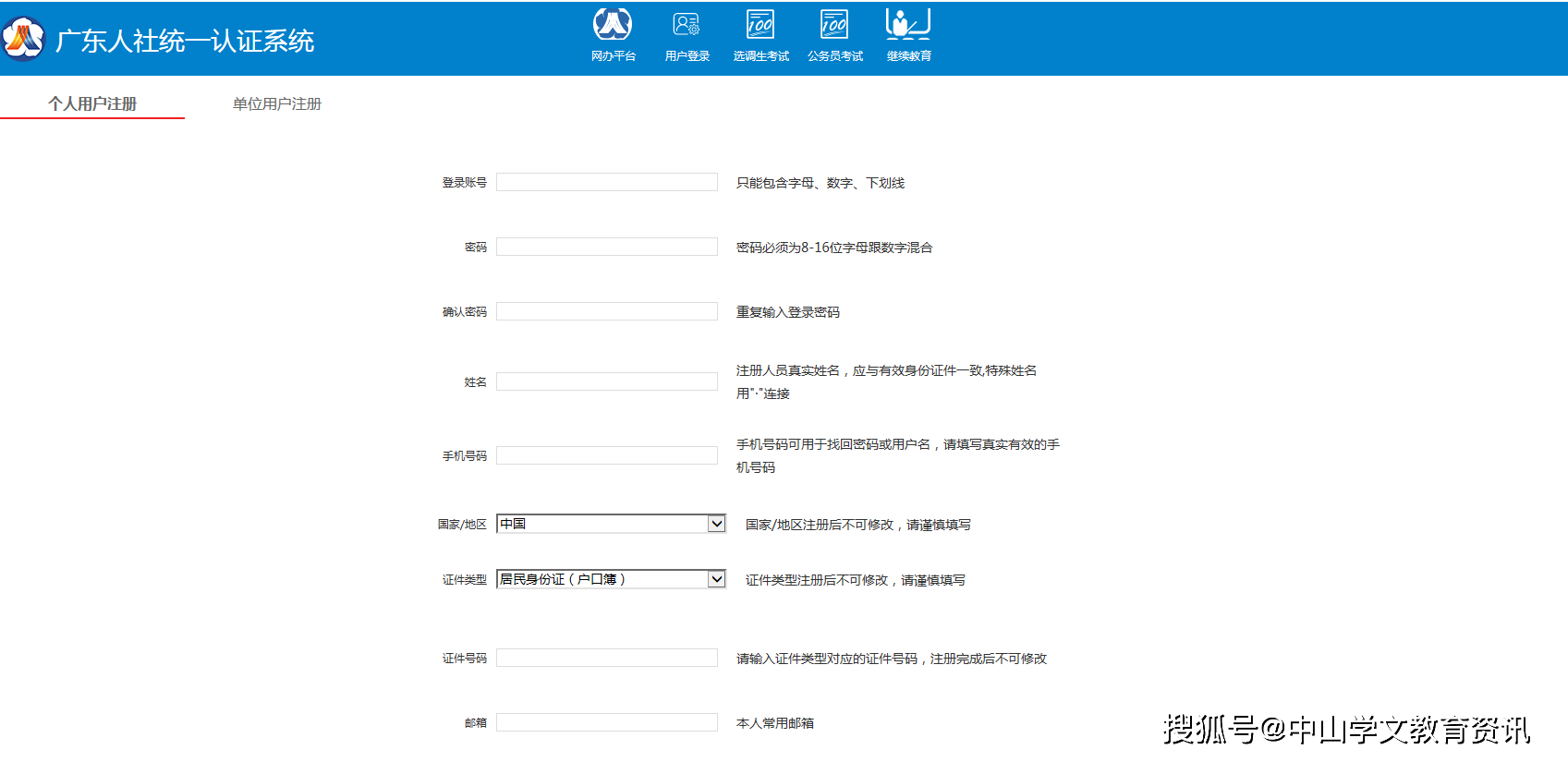
Task: Click hint 请输入证件类型对应的证件号码，注册完成后不可修改
Action: [x=892, y=659]
